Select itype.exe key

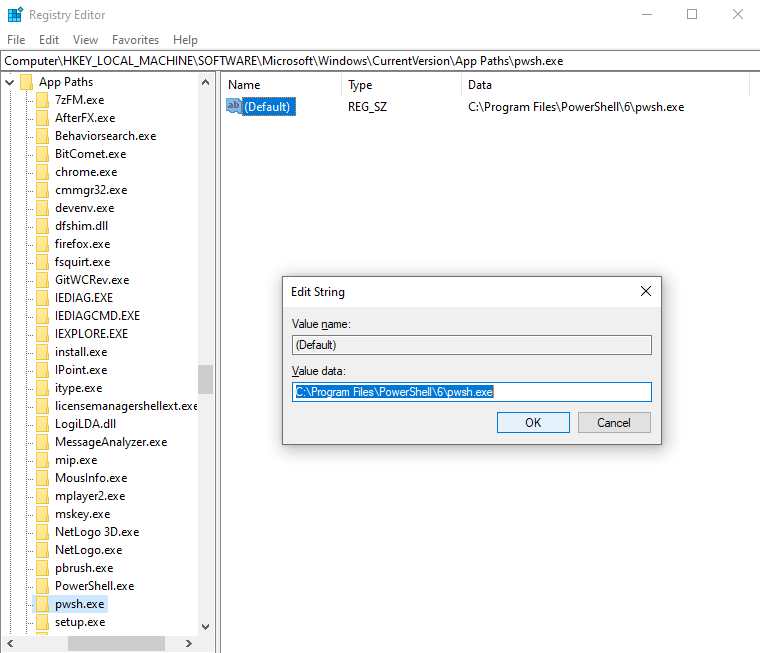(79, 388)
